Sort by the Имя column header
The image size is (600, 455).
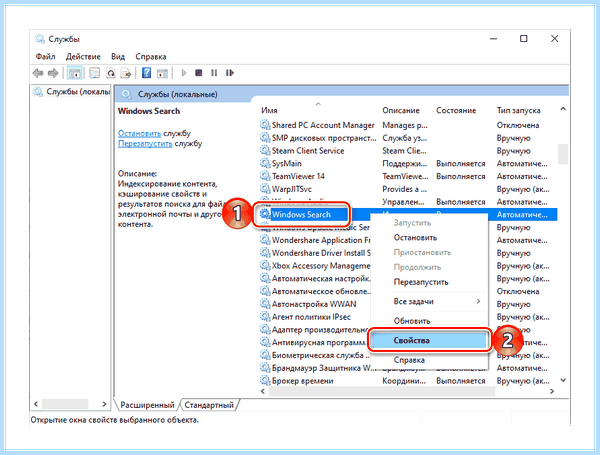click(269, 111)
